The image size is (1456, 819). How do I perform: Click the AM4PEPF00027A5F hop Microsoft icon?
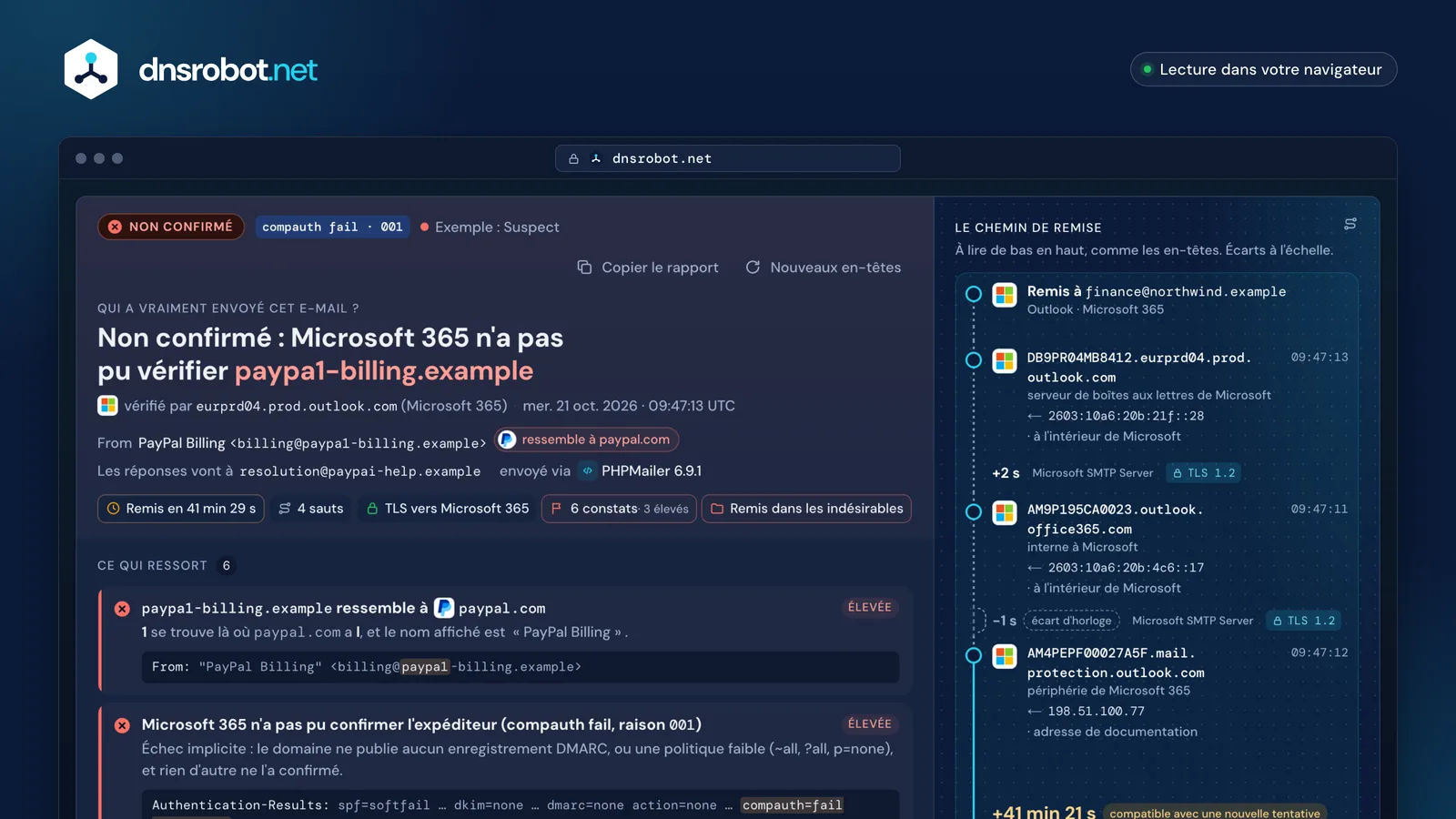pyautogui.click(x=1005, y=656)
